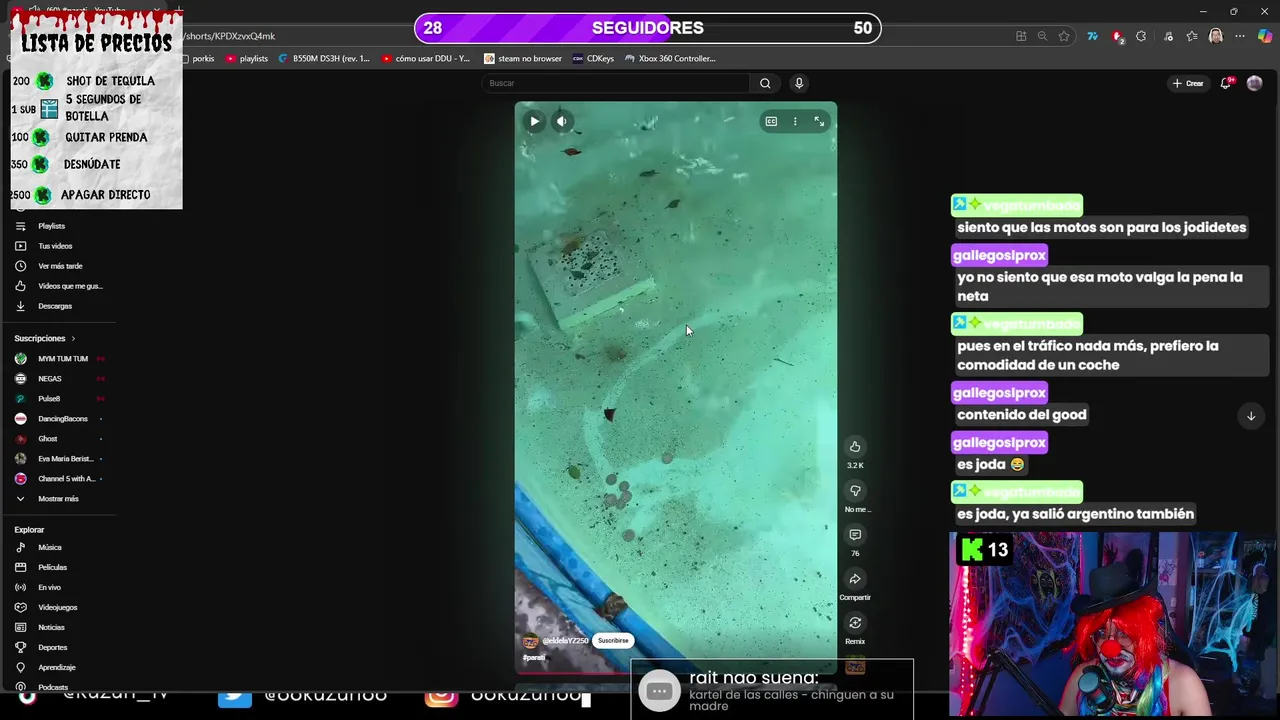Open the sound track thumbnail under Remix
The width and height of the screenshot is (1280, 720).
pyautogui.click(x=855, y=665)
